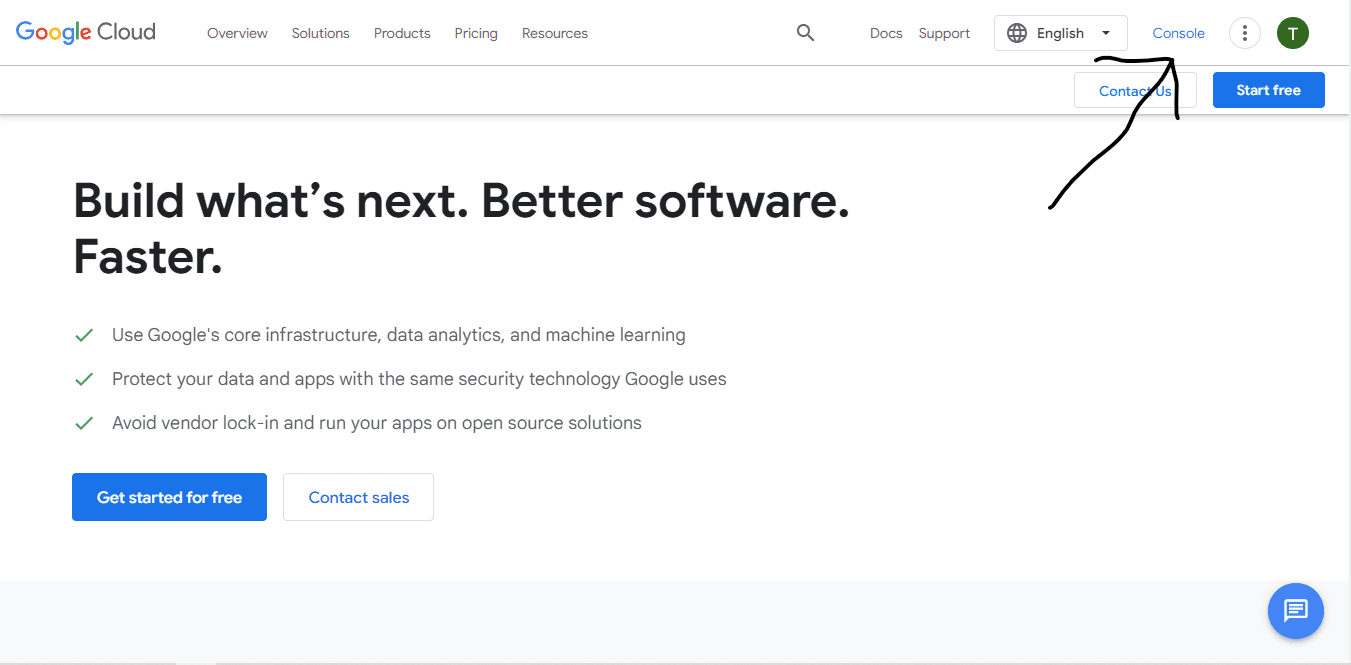Screen dimensions: 1351x665
Task: Click Get started for free button
Action: point(169,497)
